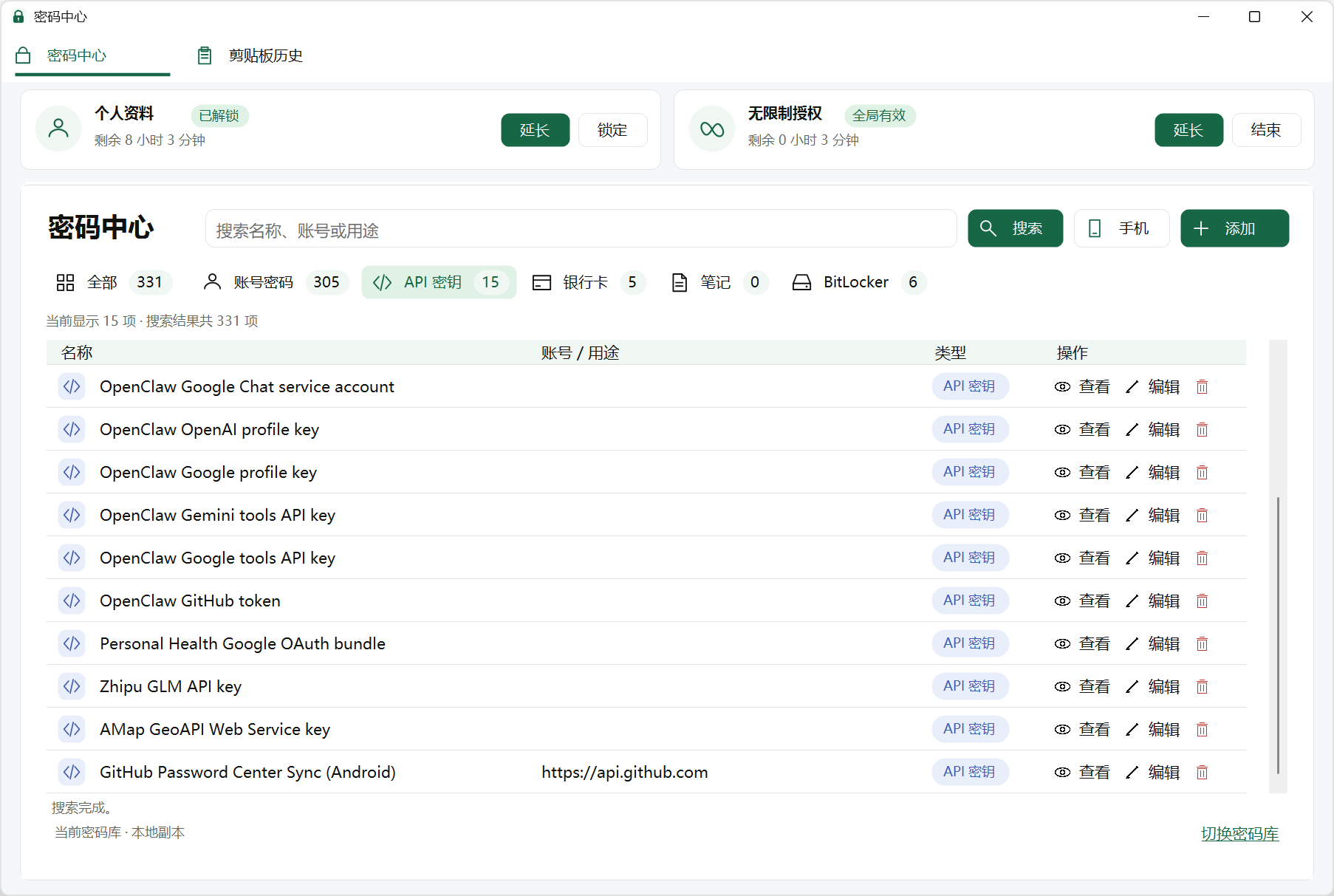Click the profile avatar icon in 个人资料 card
1334x896 pixels.
(x=58, y=129)
